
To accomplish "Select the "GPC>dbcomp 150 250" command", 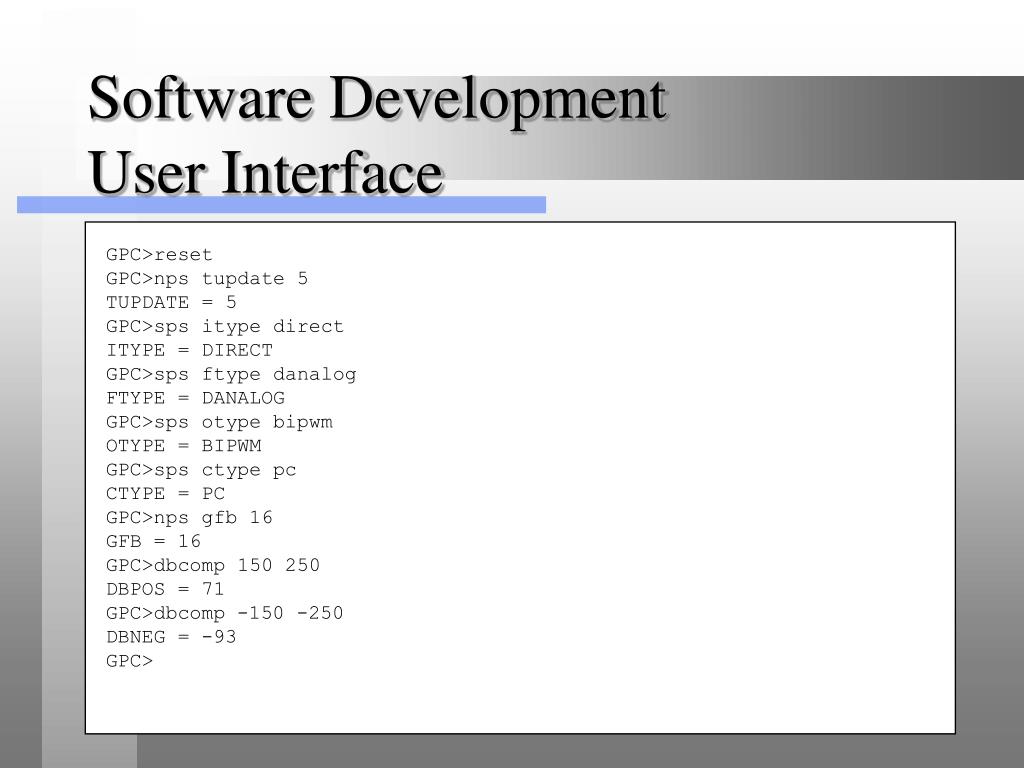I will tap(213, 566).
